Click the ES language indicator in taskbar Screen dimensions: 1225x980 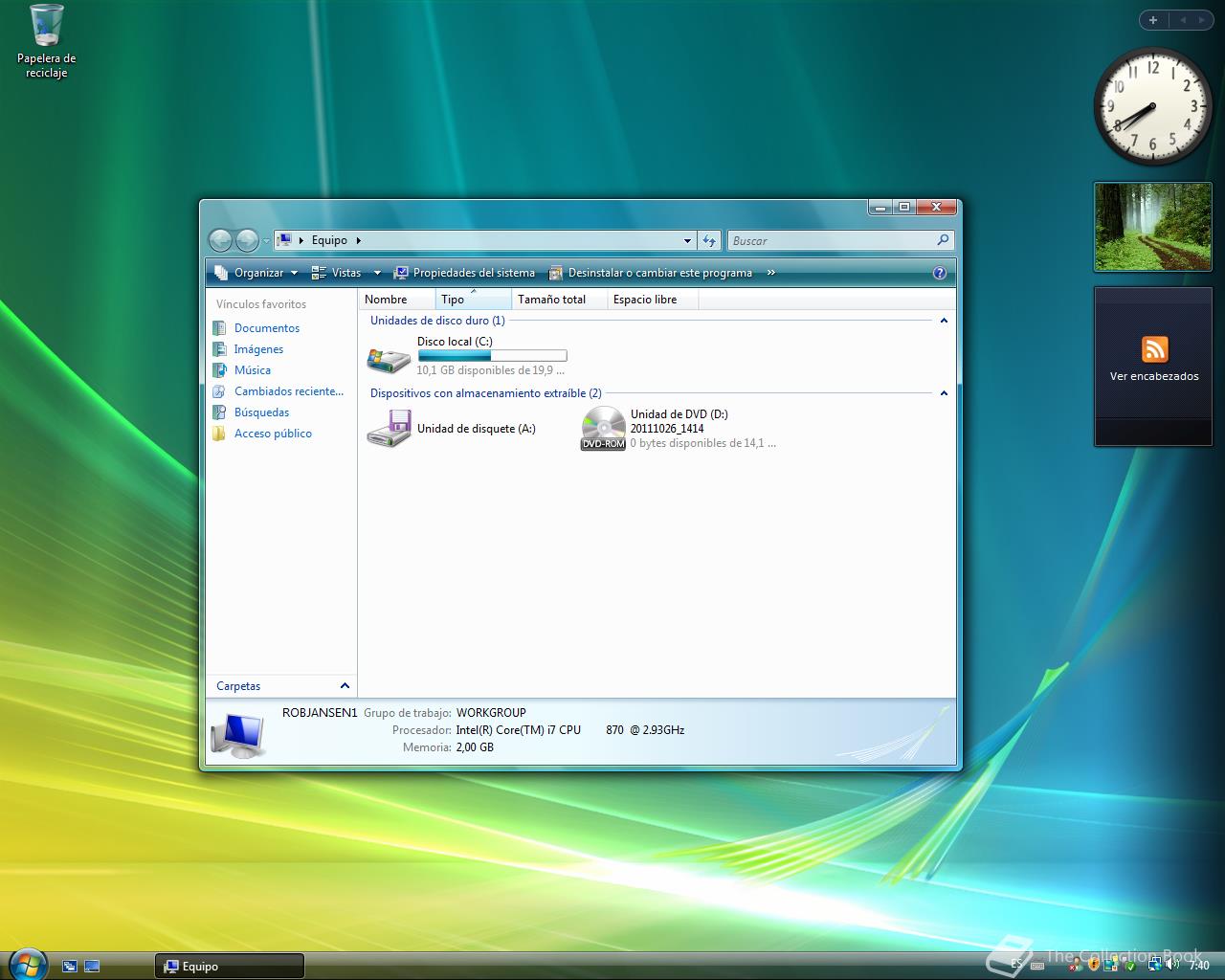[1016, 965]
